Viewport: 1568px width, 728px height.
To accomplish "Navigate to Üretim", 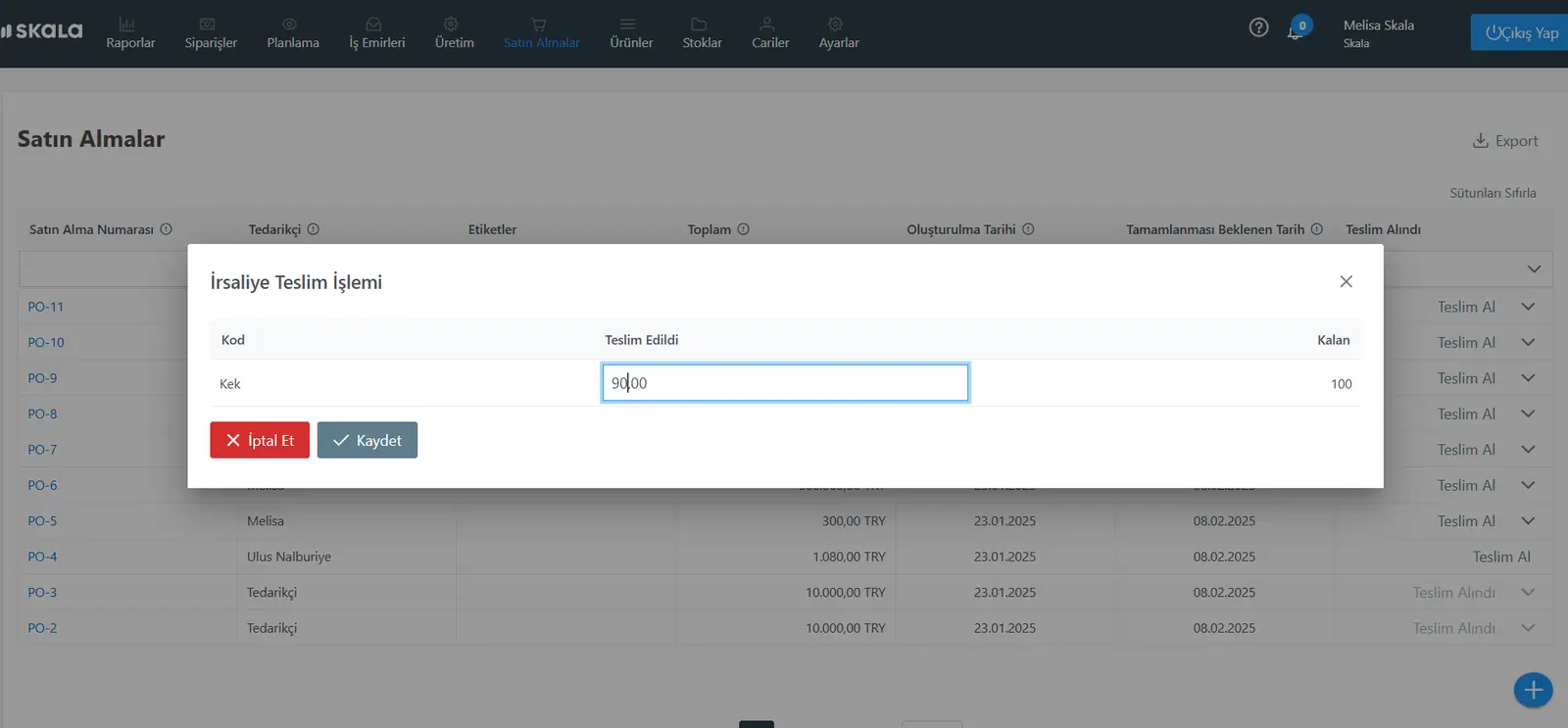I will (454, 33).
